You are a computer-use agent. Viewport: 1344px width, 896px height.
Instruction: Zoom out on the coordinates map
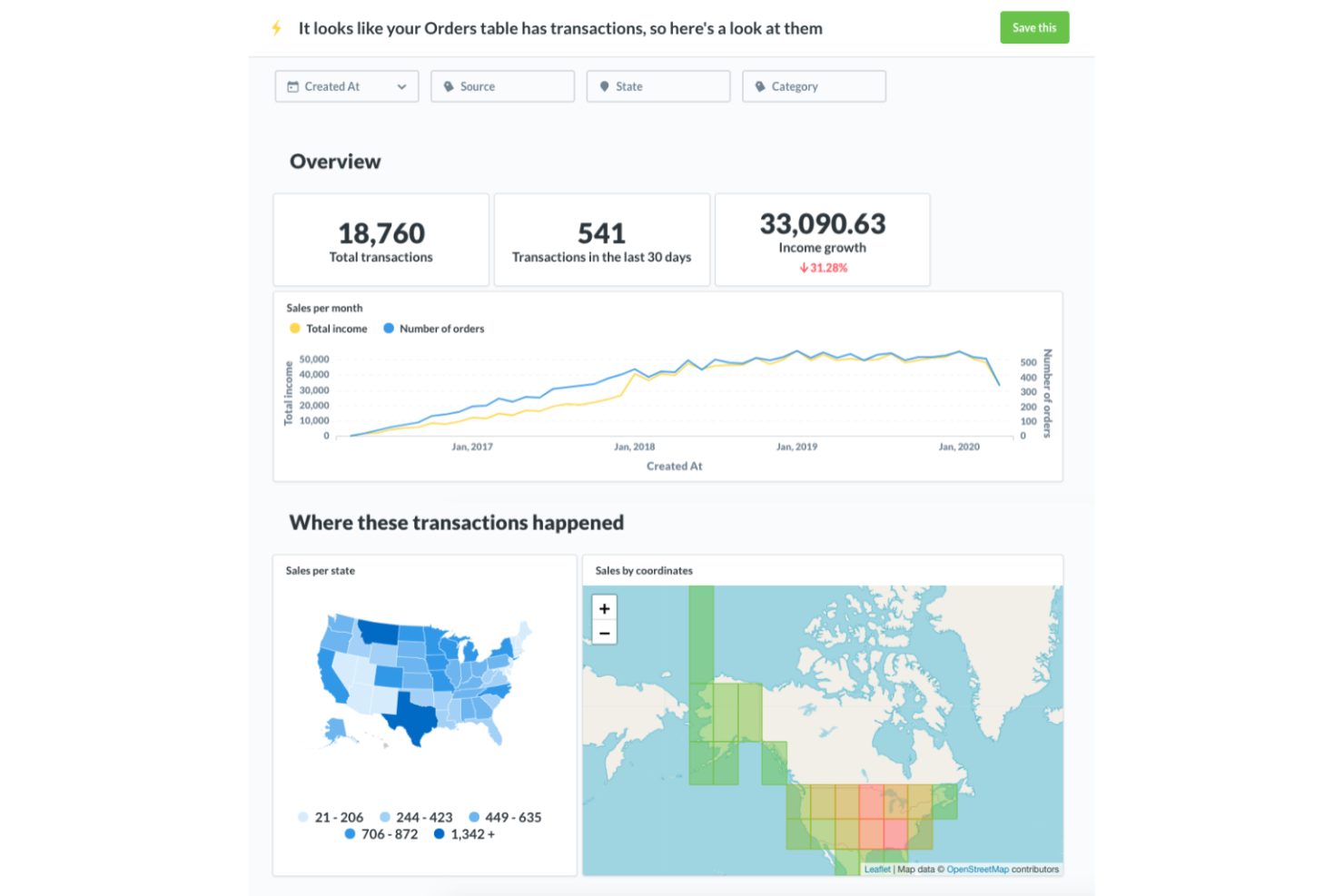604,633
